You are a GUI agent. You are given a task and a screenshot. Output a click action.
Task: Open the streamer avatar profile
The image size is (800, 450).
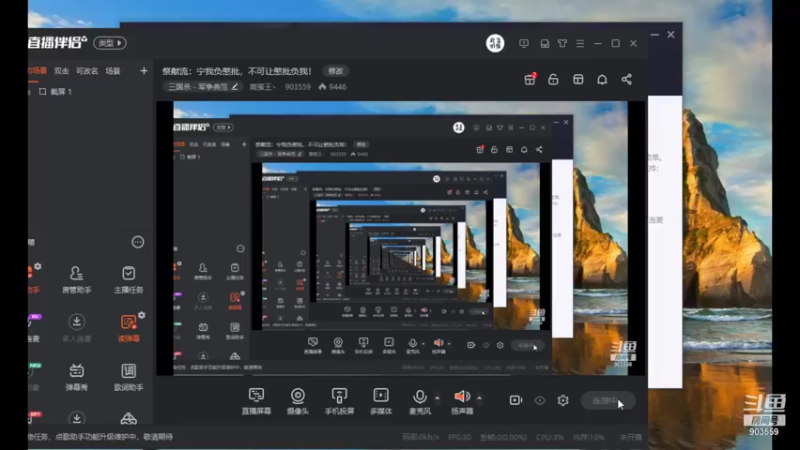[x=494, y=43]
